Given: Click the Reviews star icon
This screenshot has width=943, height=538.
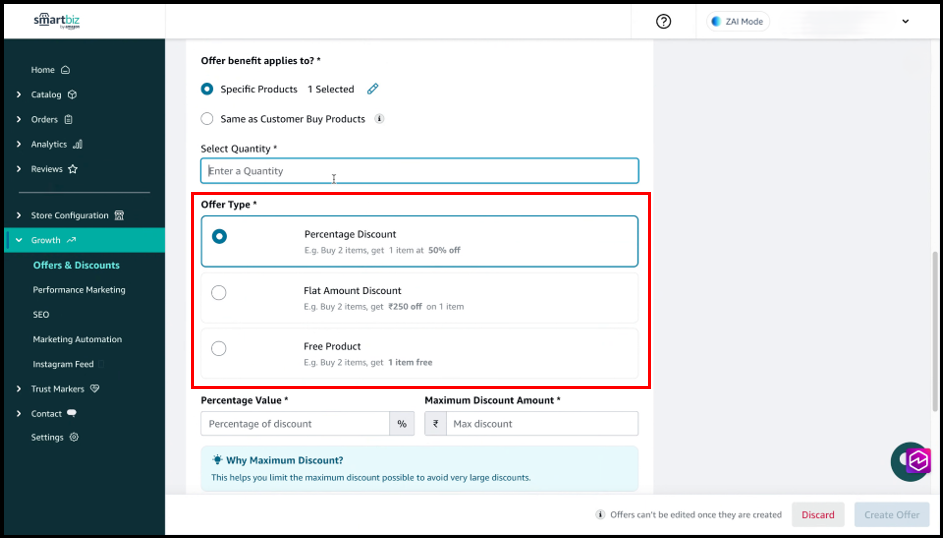Looking at the screenshot, I should (73, 169).
